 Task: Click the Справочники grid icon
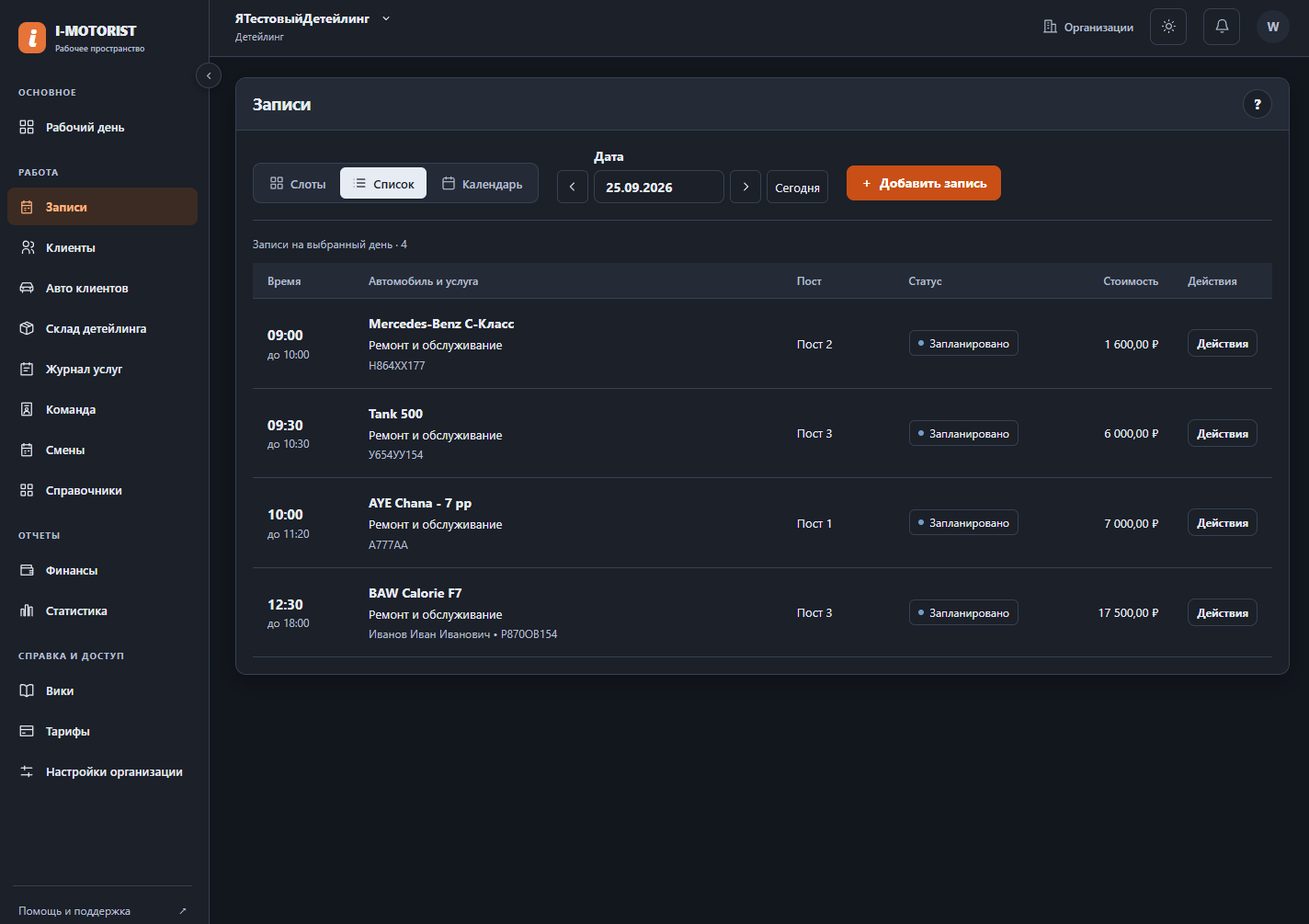click(x=27, y=490)
